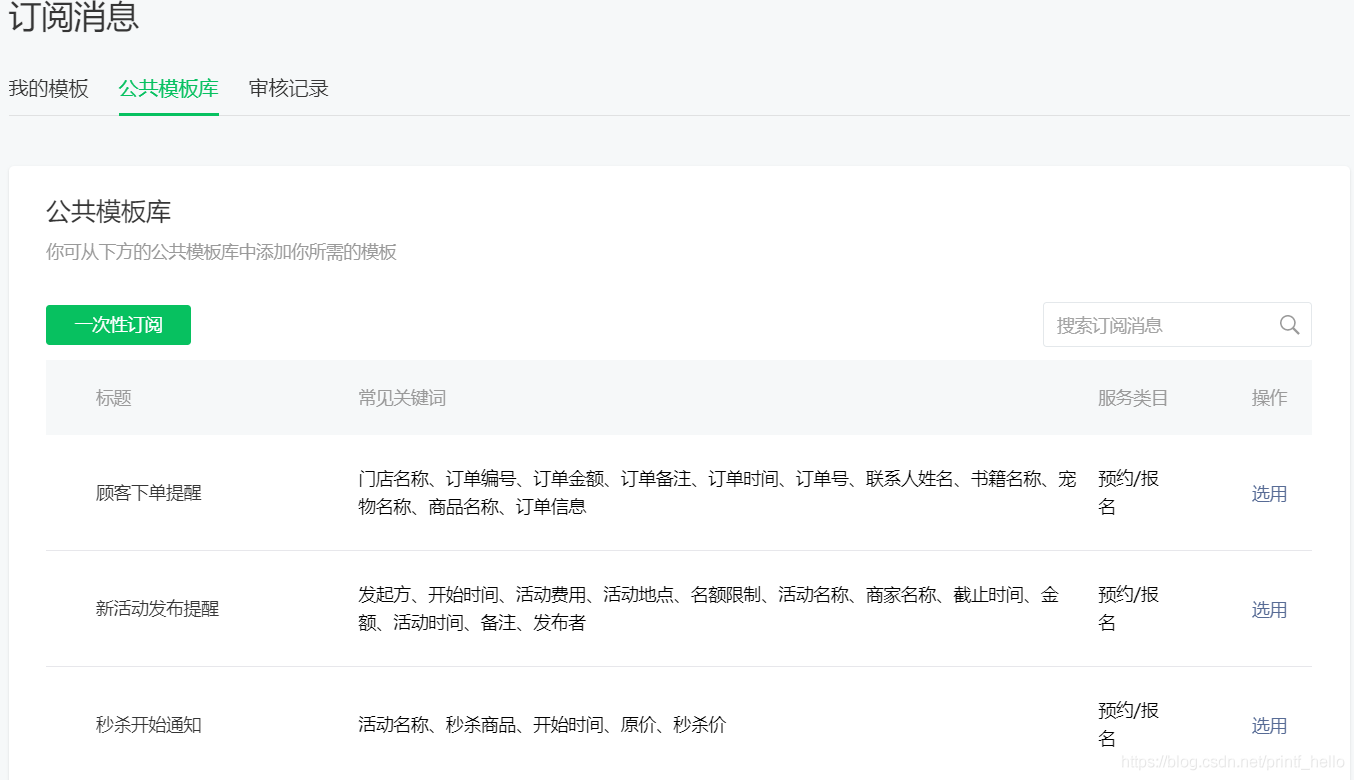
Task: Click the 秒杀开始通知 title text
Action: click(x=148, y=725)
